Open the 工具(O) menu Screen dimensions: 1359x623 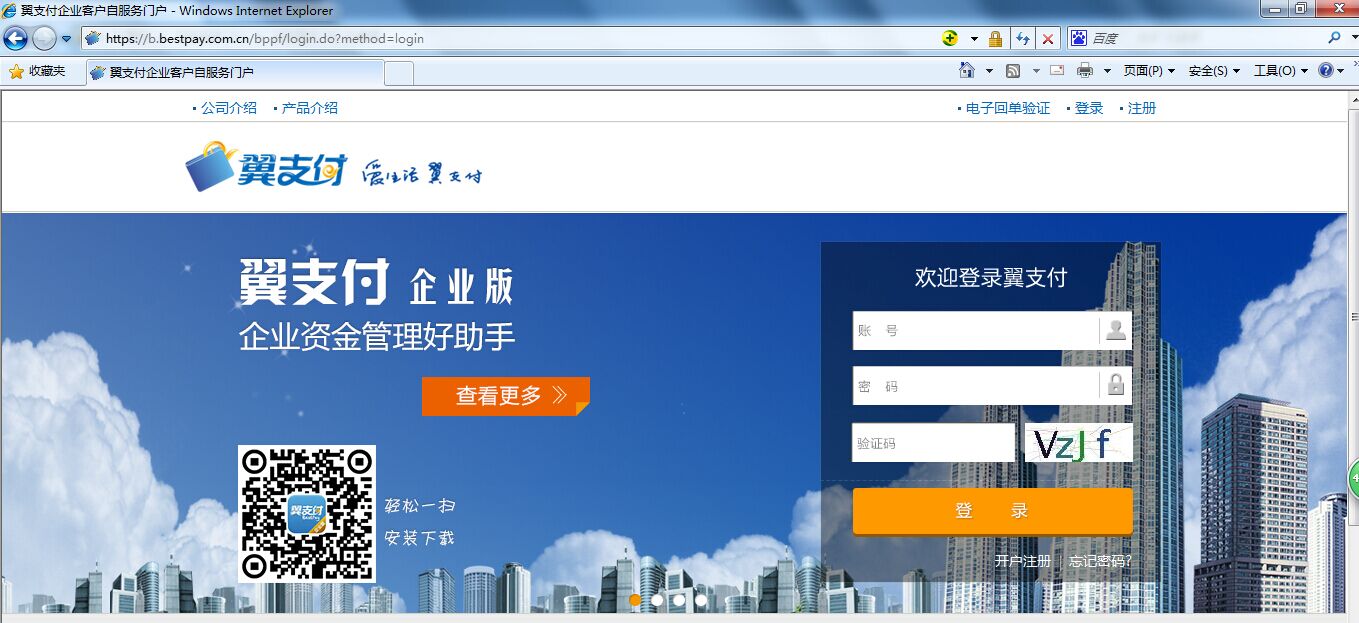1281,71
